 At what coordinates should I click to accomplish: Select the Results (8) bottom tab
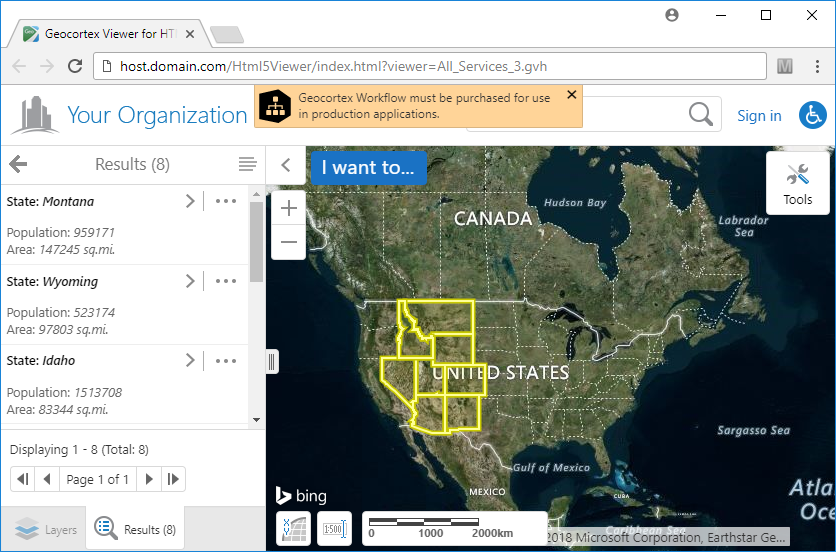[x=136, y=530]
